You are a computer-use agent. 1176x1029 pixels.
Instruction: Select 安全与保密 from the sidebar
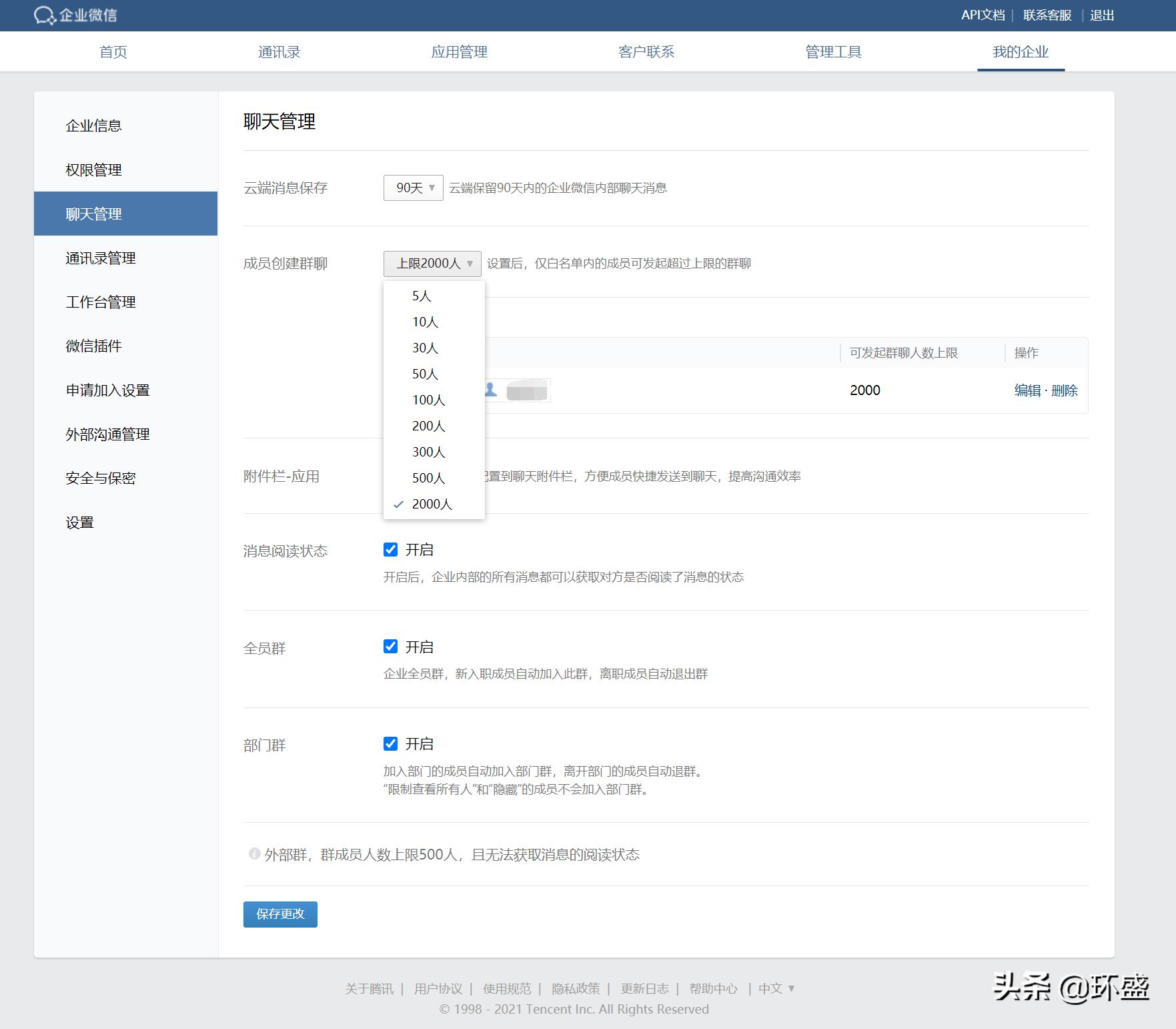(99, 478)
